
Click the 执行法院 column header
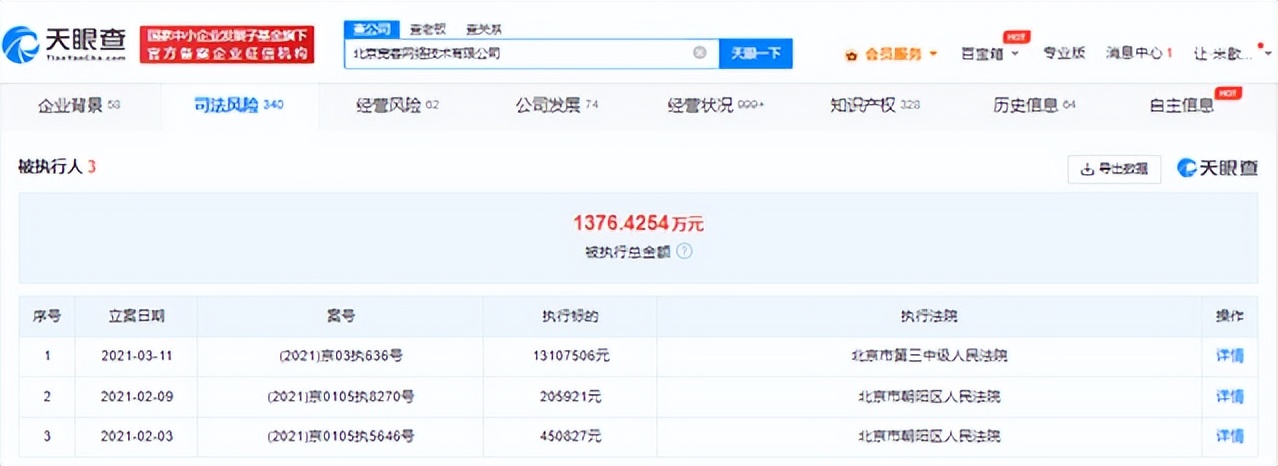tap(929, 316)
